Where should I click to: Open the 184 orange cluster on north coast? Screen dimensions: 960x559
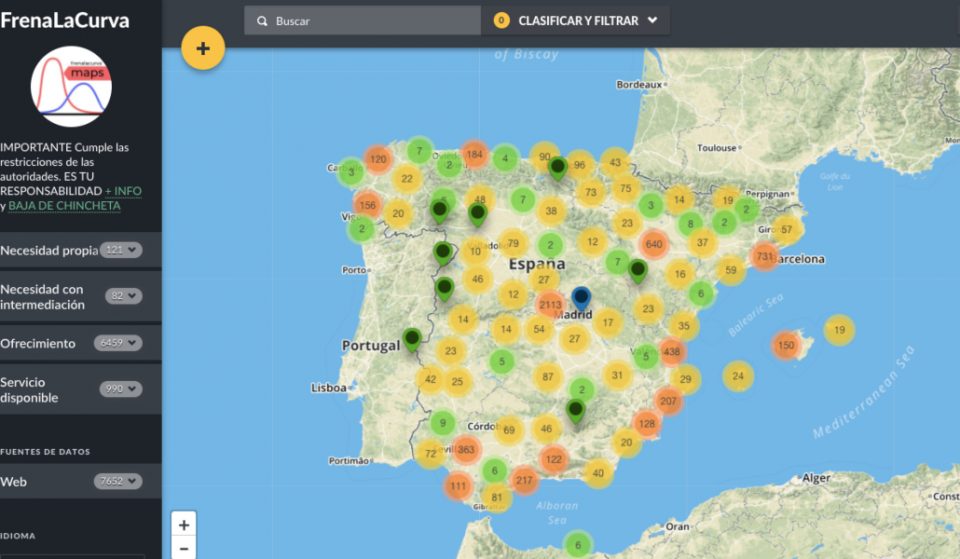click(474, 154)
